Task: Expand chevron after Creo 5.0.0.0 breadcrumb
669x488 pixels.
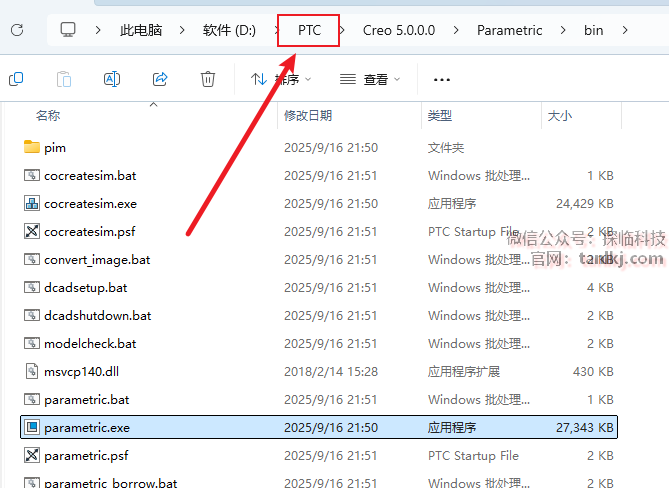Action: tap(456, 30)
